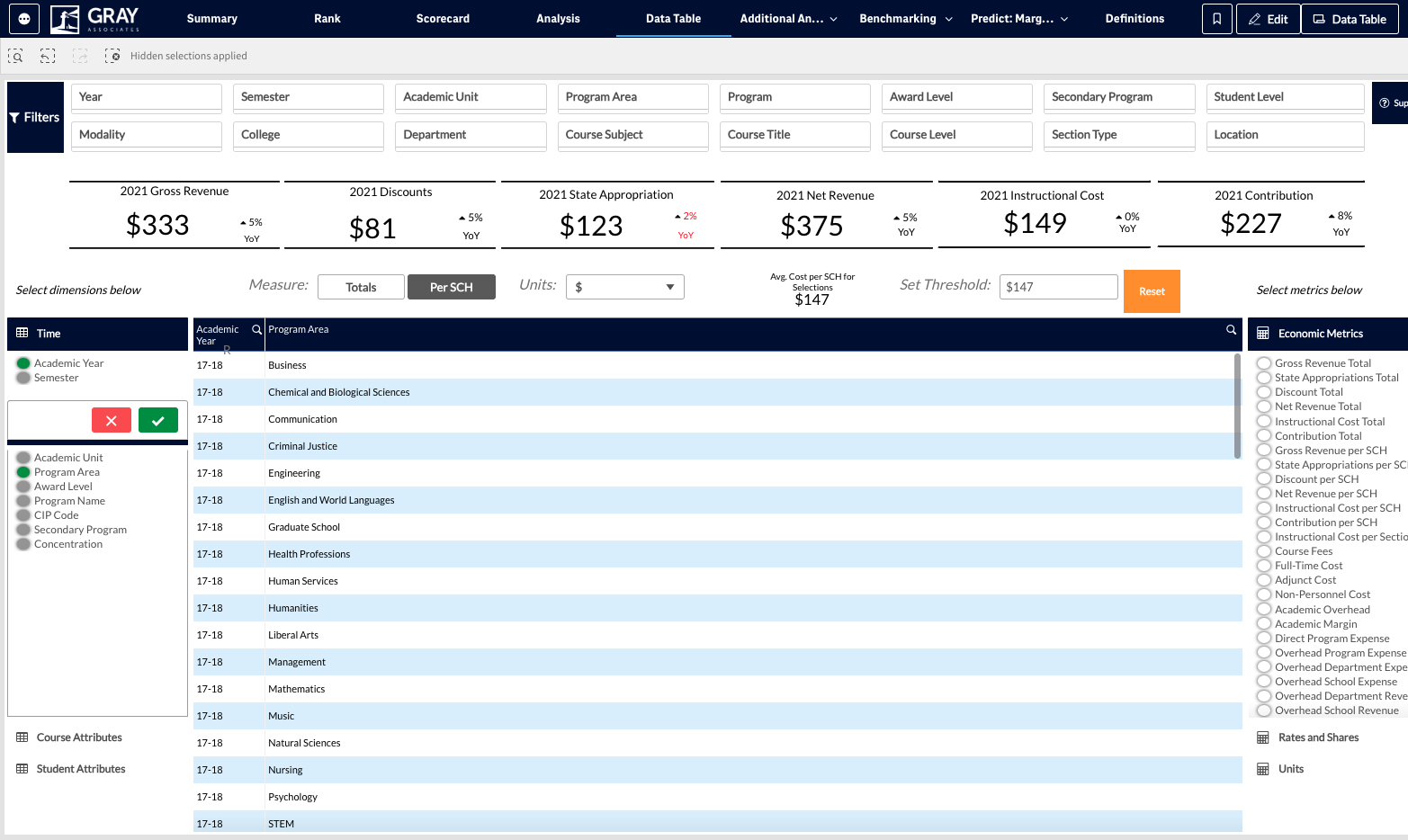
Task: Open the Units currency dropdown
Action: pyautogui.click(x=625, y=287)
